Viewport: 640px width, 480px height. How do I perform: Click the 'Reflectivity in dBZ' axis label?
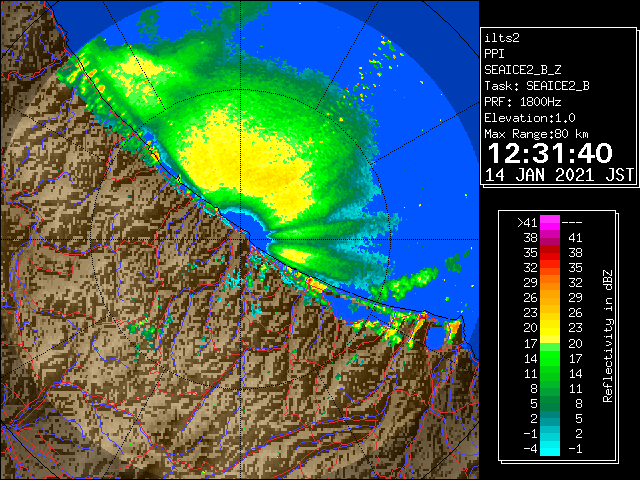click(608, 336)
